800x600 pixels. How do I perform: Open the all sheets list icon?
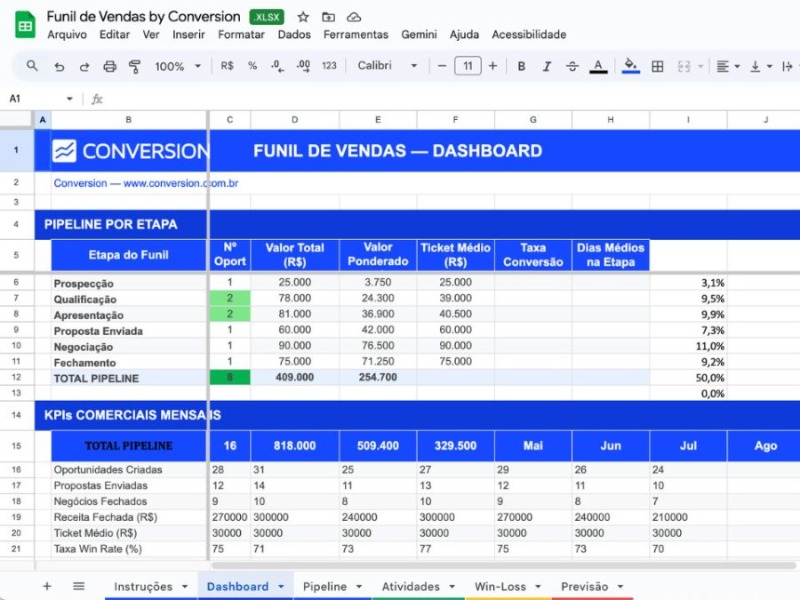(x=79, y=586)
